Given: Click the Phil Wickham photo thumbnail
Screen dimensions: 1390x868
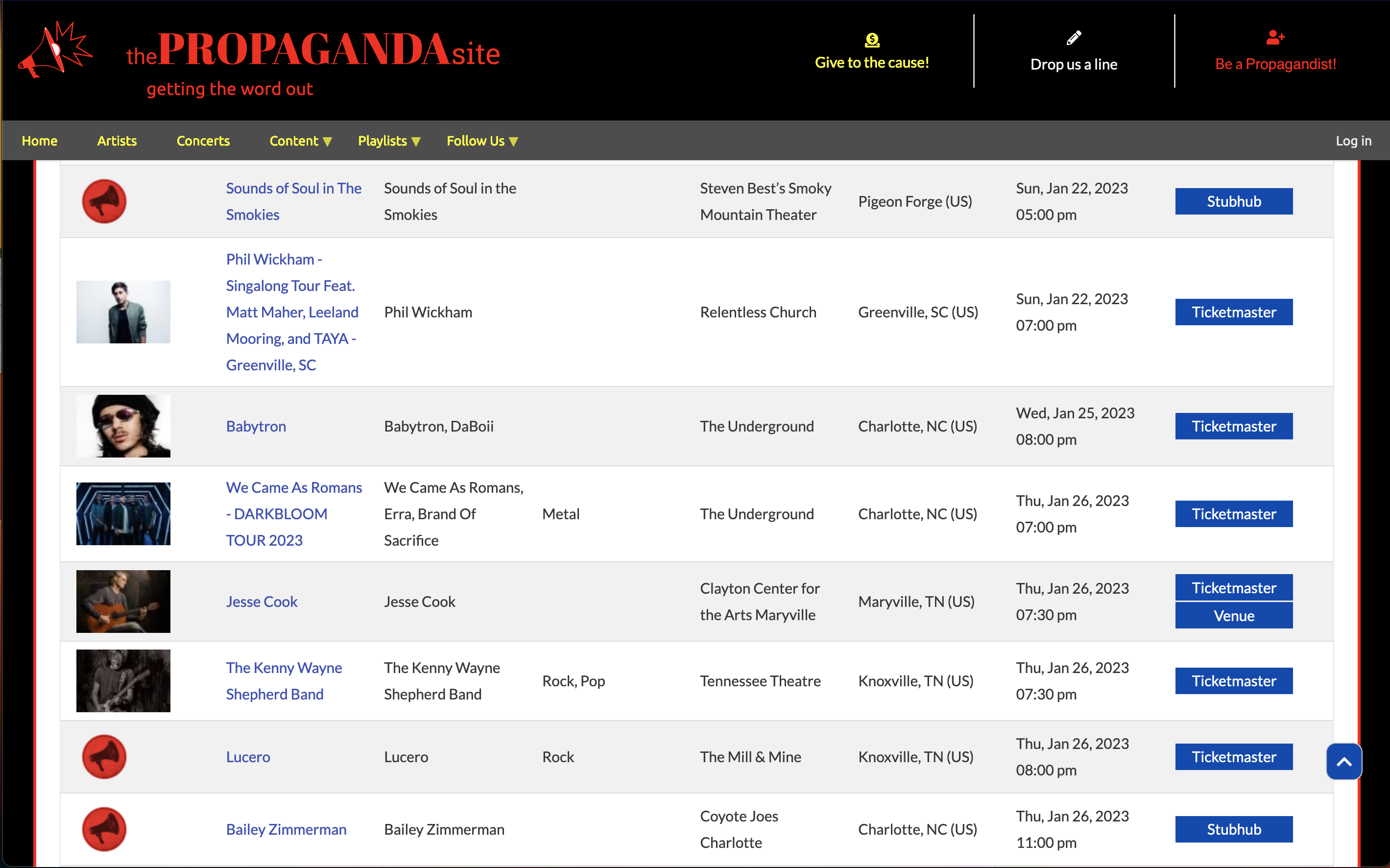Looking at the screenshot, I should [123, 312].
